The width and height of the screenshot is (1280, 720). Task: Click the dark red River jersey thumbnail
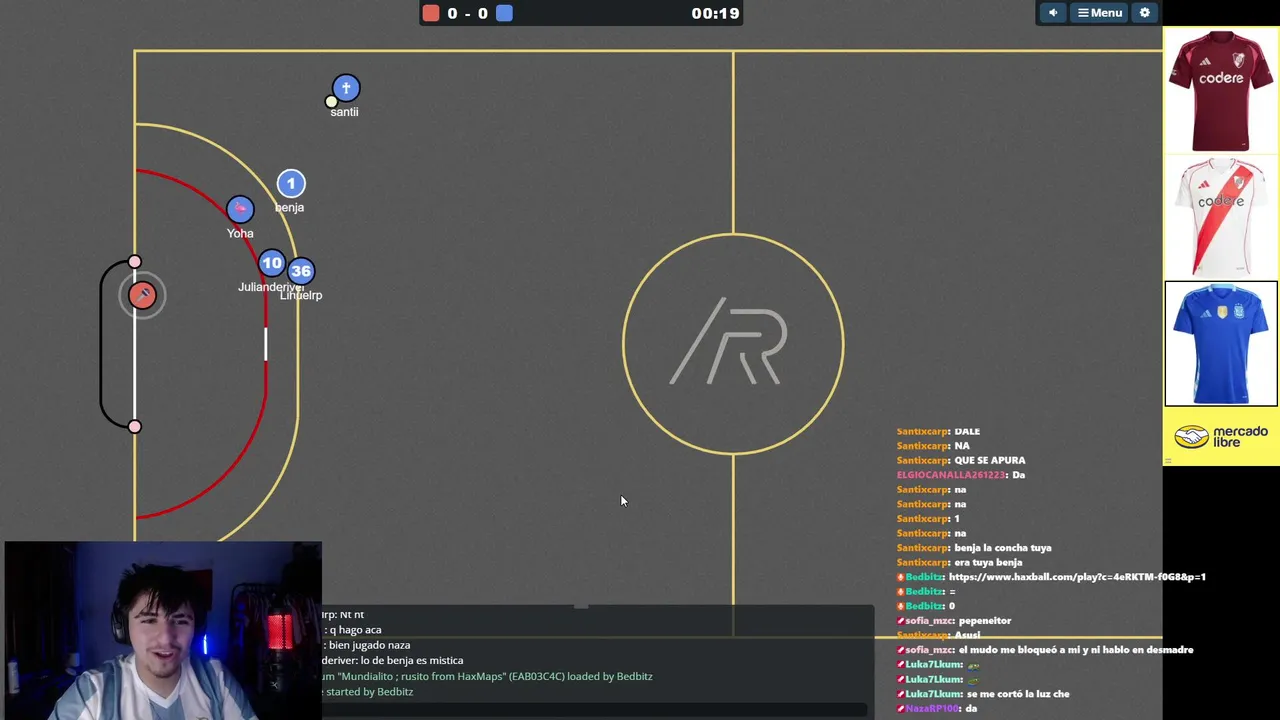[x=1221, y=91]
